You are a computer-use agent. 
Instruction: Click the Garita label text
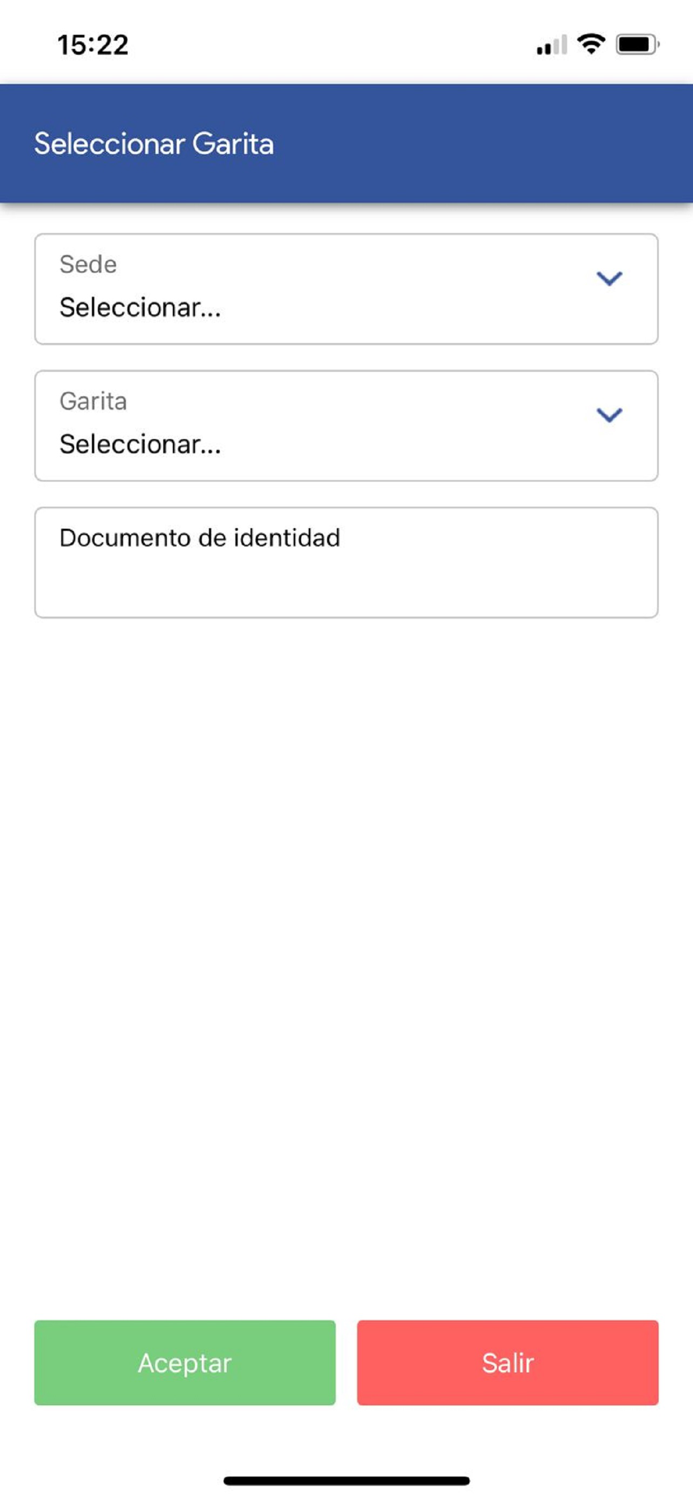pyautogui.click(x=93, y=401)
